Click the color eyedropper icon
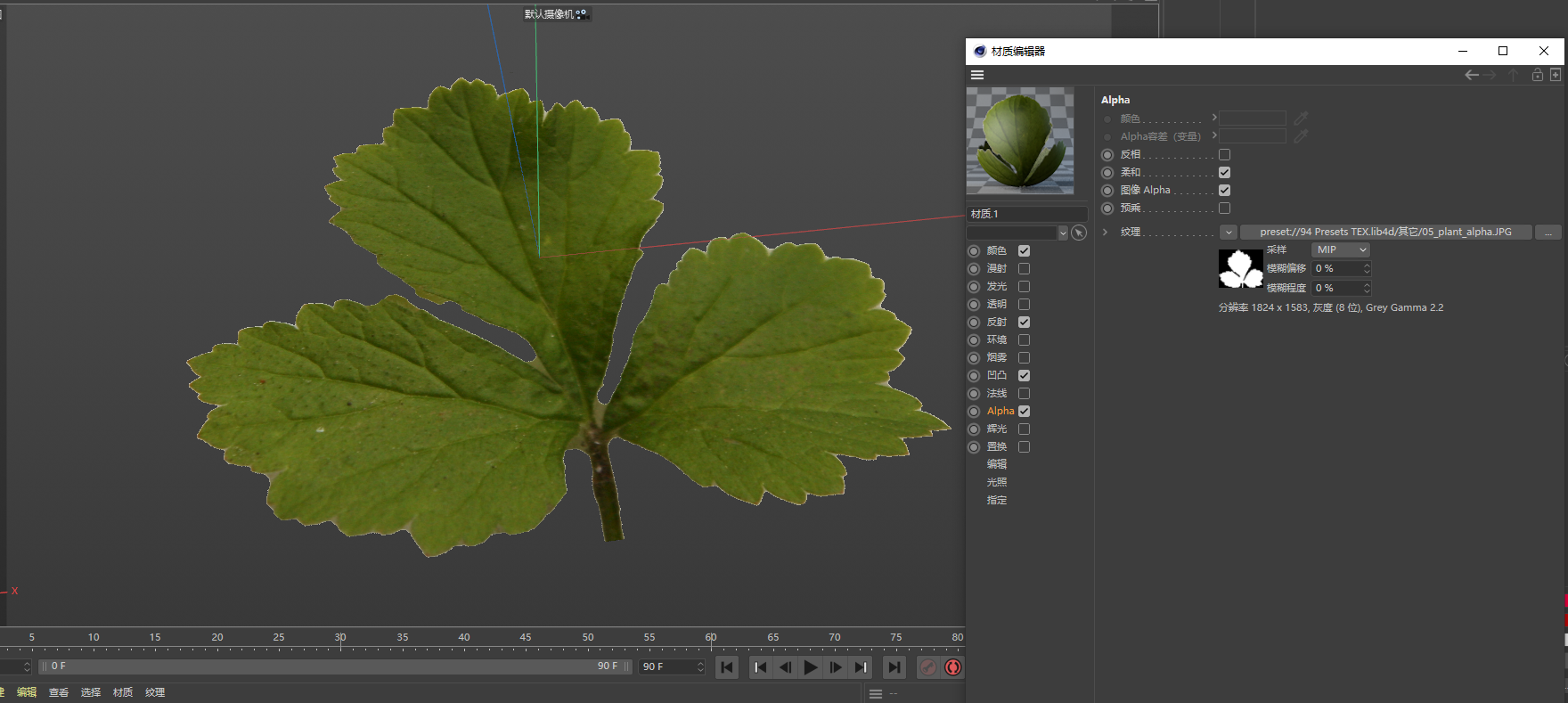This screenshot has height=703, width=1568. point(1301,119)
